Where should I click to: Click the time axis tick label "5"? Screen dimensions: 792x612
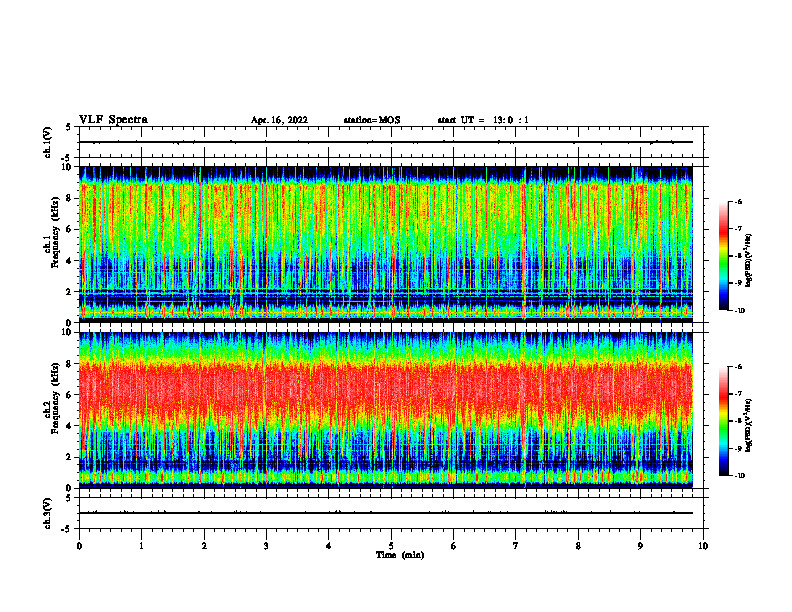[391, 546]
